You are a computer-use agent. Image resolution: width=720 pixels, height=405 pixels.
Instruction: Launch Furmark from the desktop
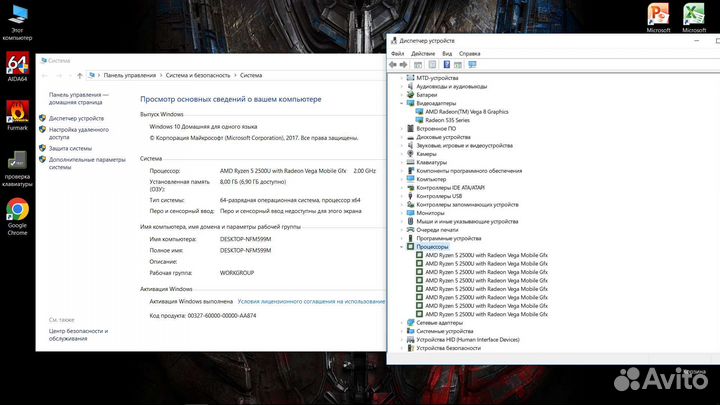pyautogui.click(x=17, y=115)
